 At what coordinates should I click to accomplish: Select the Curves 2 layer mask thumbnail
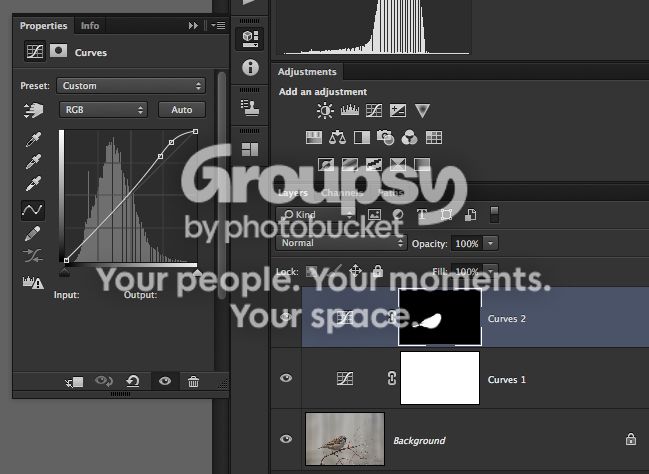(440, 318)
